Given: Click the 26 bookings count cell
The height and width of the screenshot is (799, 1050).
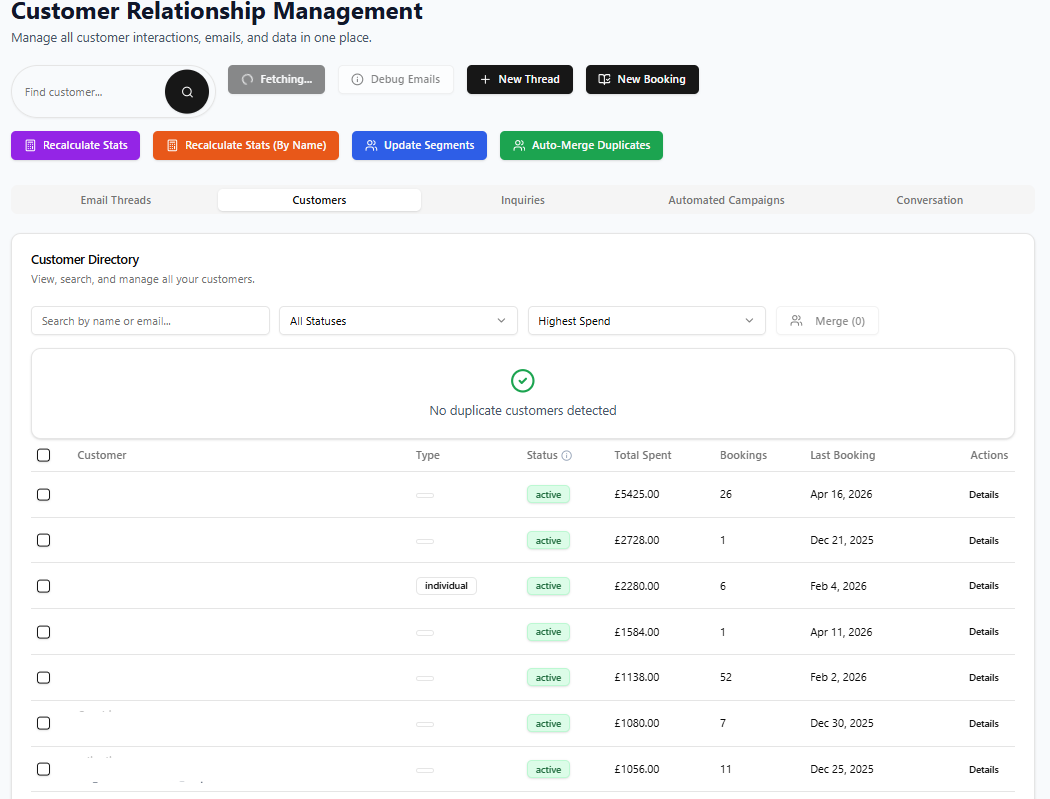Looking at the screenshot, I should coord(726,494).
